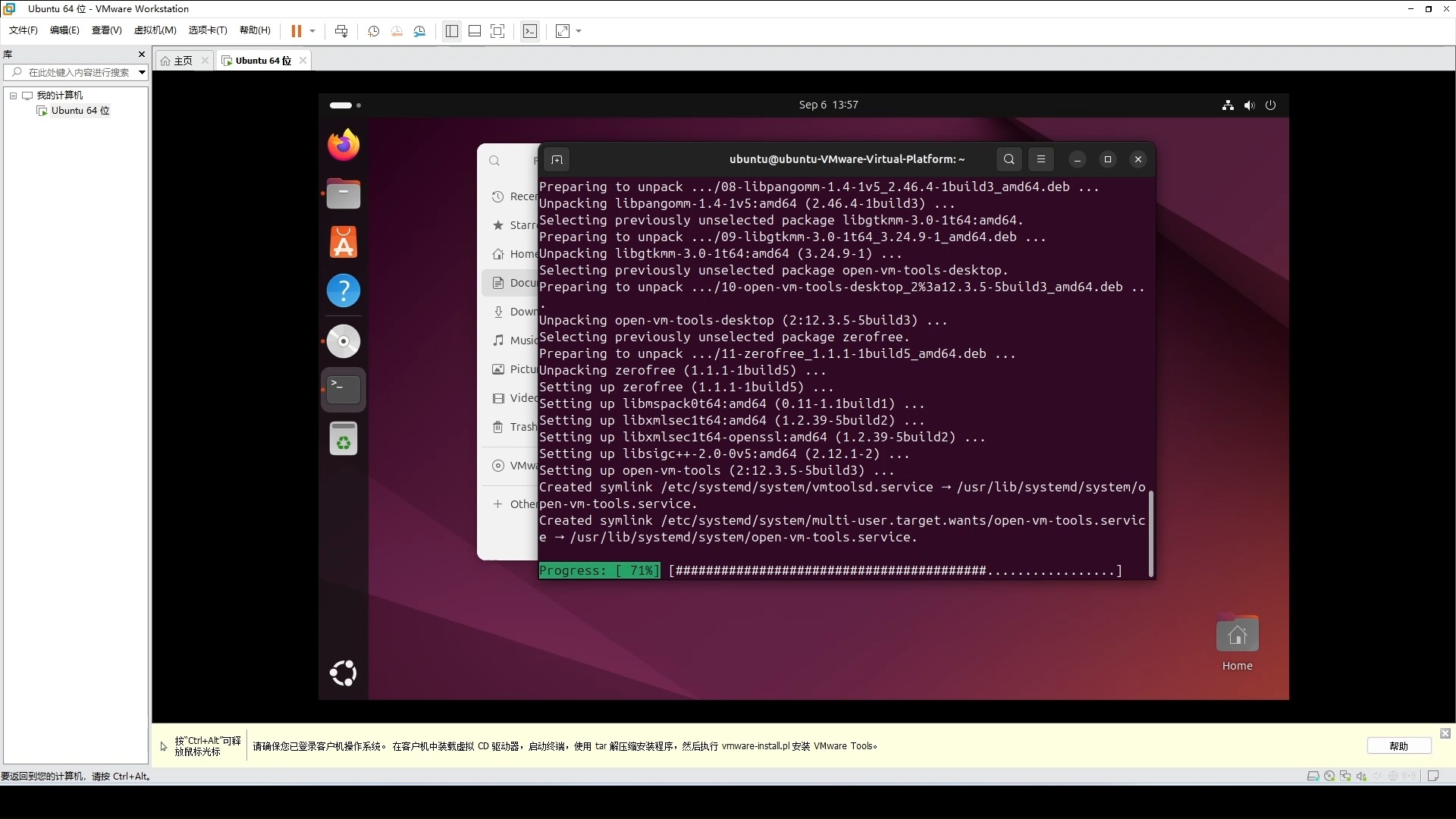Collapse the 我的计算机 tree node
1456x819 pixels.
[x=13, y=96]
